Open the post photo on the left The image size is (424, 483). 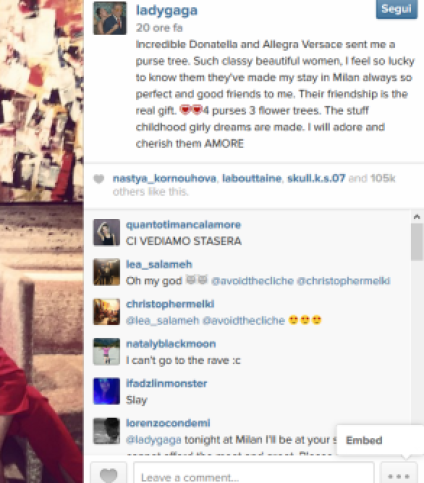[x=42, y=241]
